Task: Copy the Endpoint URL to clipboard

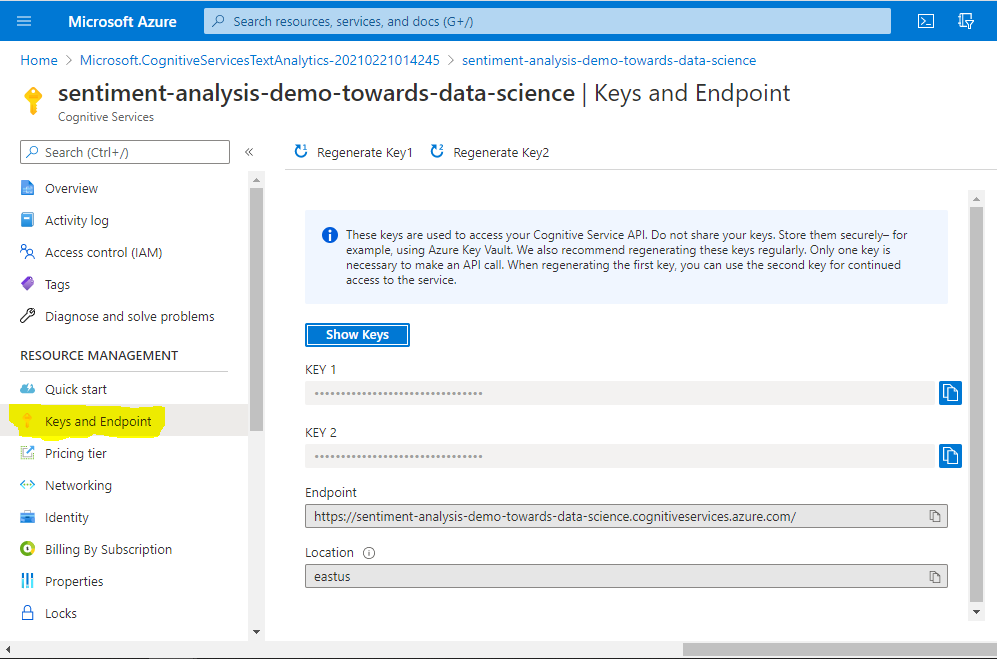Action: point(934,516)
